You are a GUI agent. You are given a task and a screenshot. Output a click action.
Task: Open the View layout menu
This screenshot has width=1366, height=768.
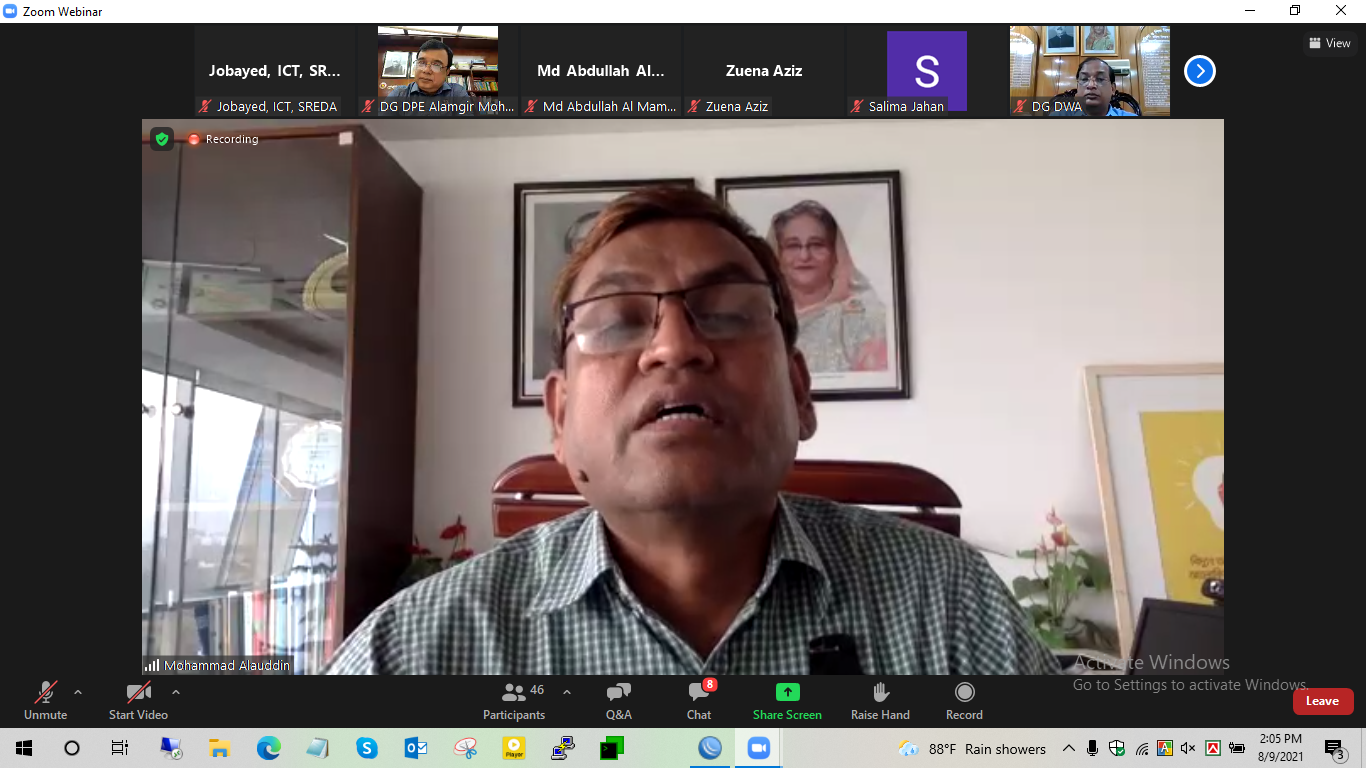point(1330,43)
